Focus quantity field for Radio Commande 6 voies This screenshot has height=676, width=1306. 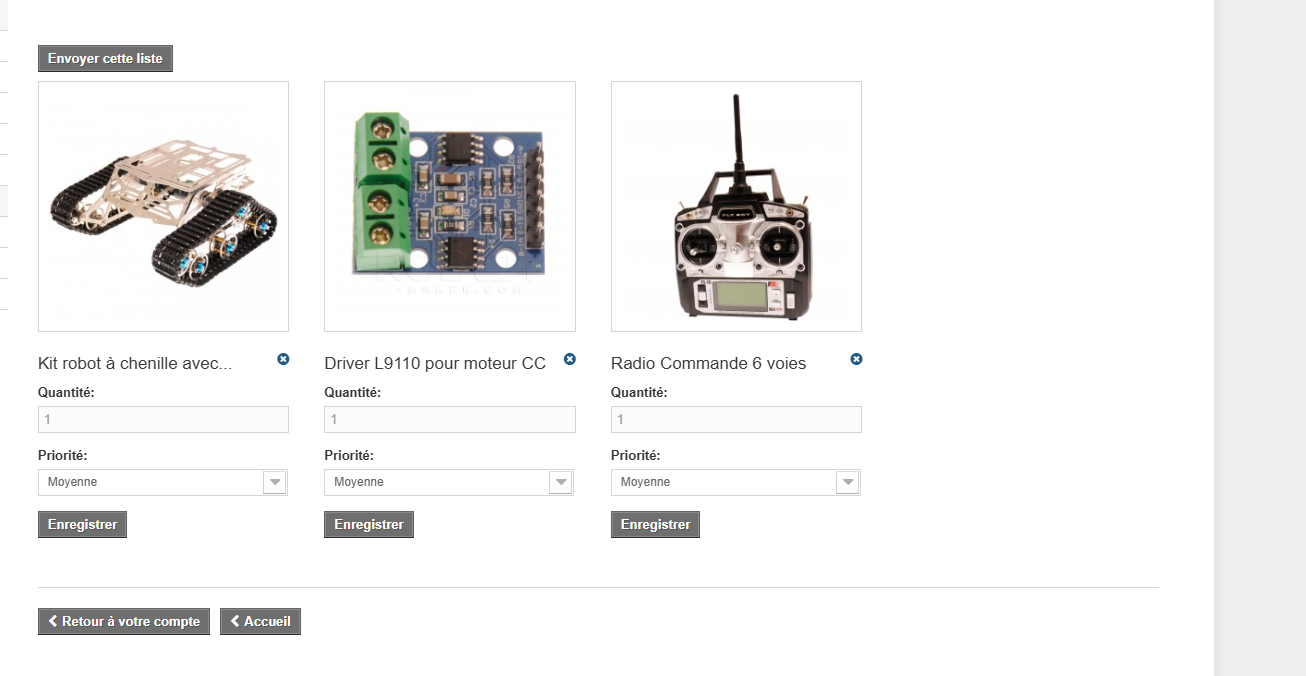click(736, 420)
